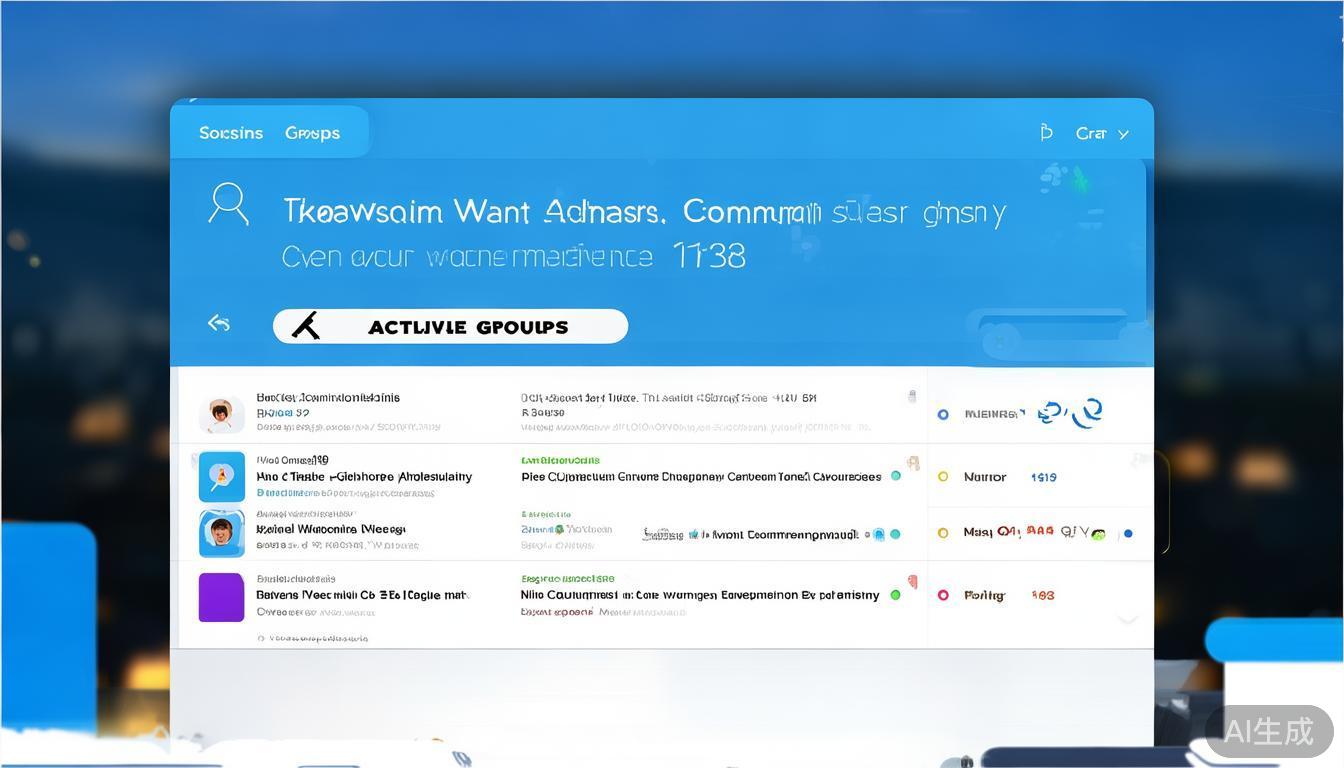Open the 'Balvens Neec' group title

[362, 595]
